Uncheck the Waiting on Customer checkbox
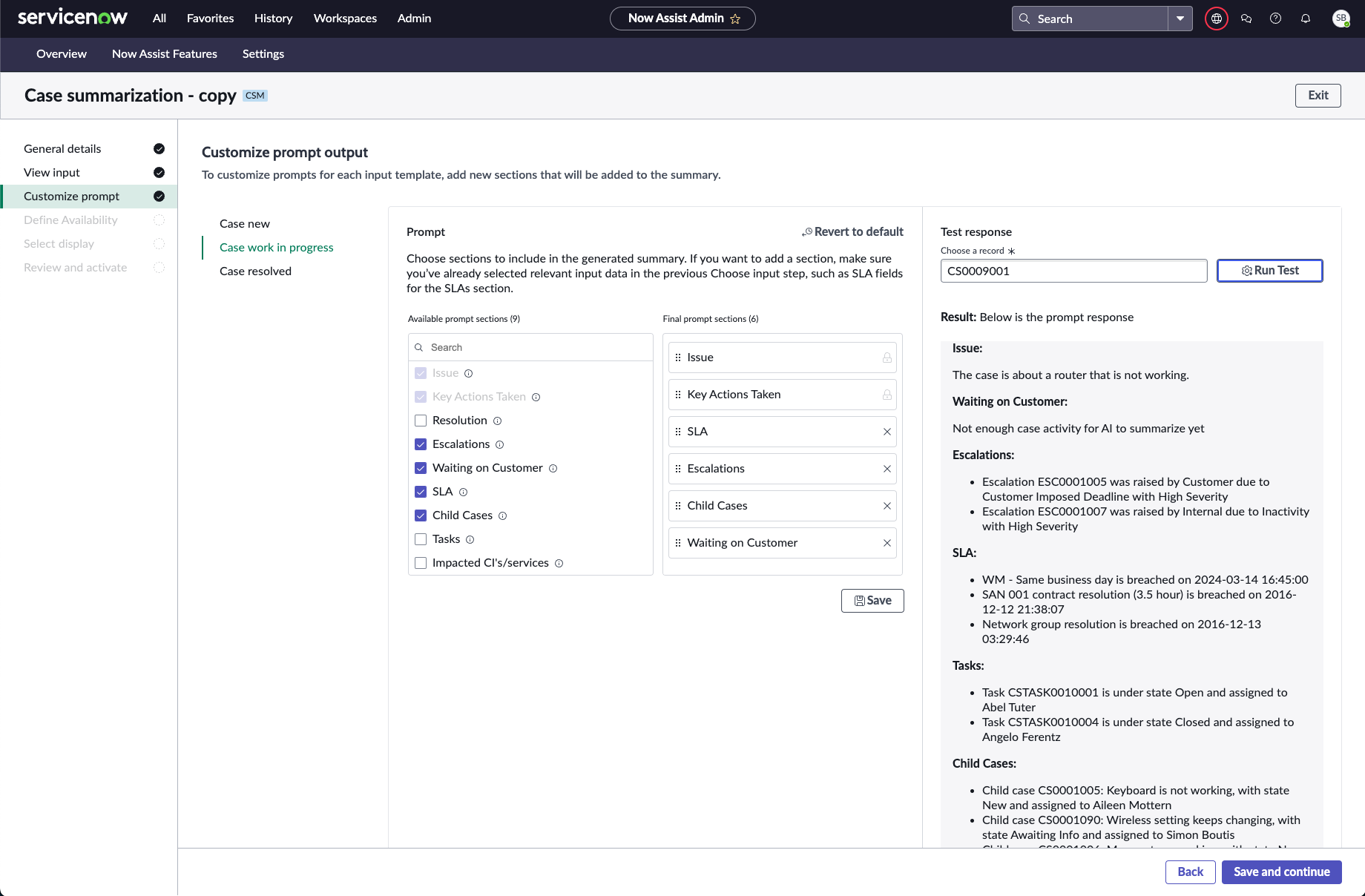Screen dimensions: 1365x896 pos(421,468)
